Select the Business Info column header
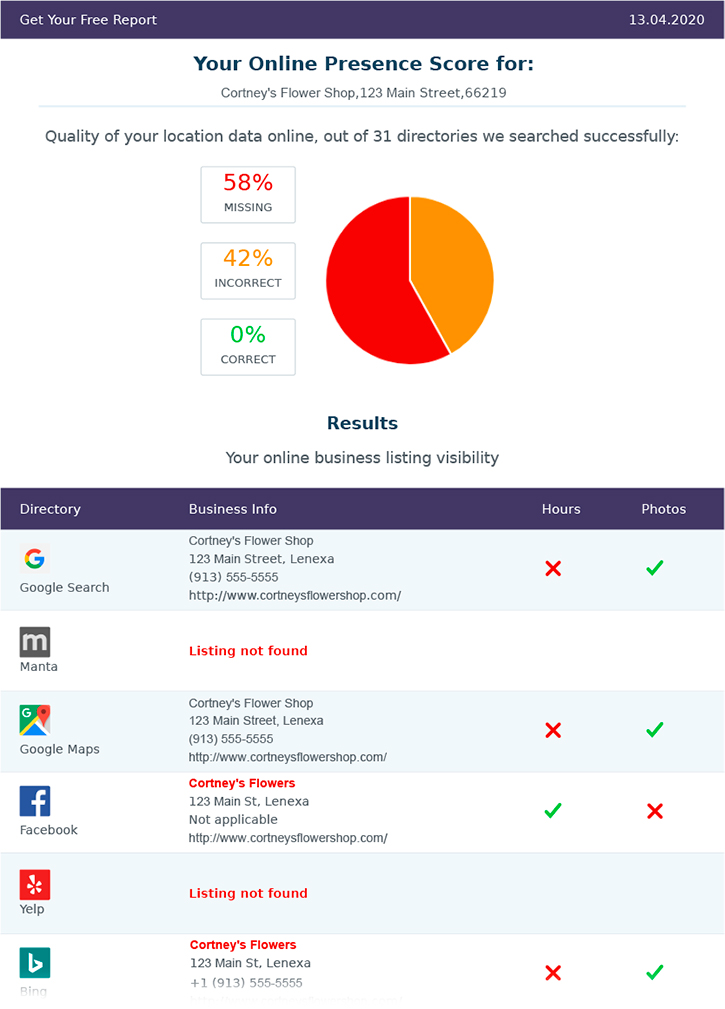Image resolution: width=725 pixels, height=1009 pixels. click(233, 509)
